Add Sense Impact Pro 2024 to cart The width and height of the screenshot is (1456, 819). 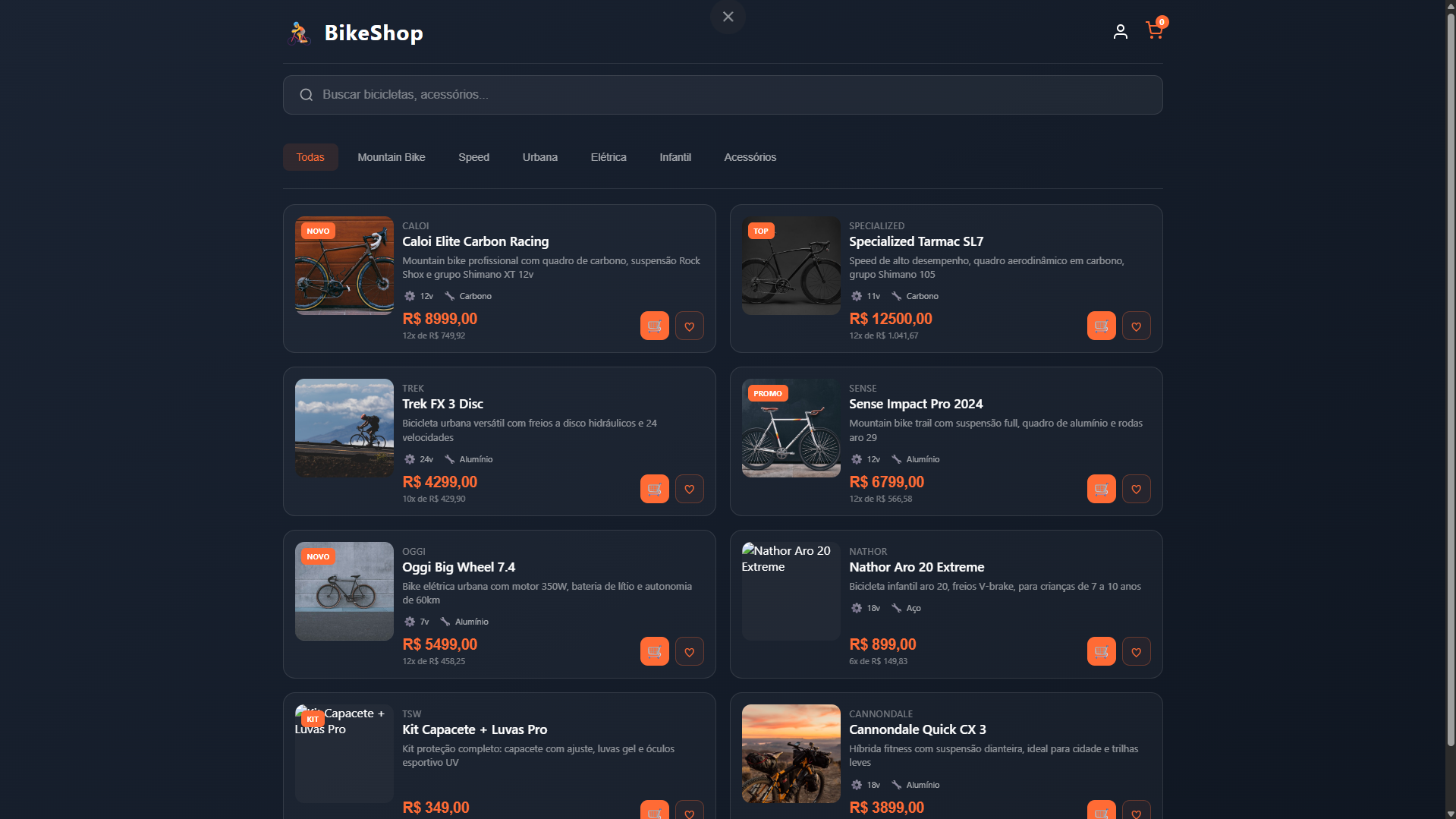tap(1101, 489)
